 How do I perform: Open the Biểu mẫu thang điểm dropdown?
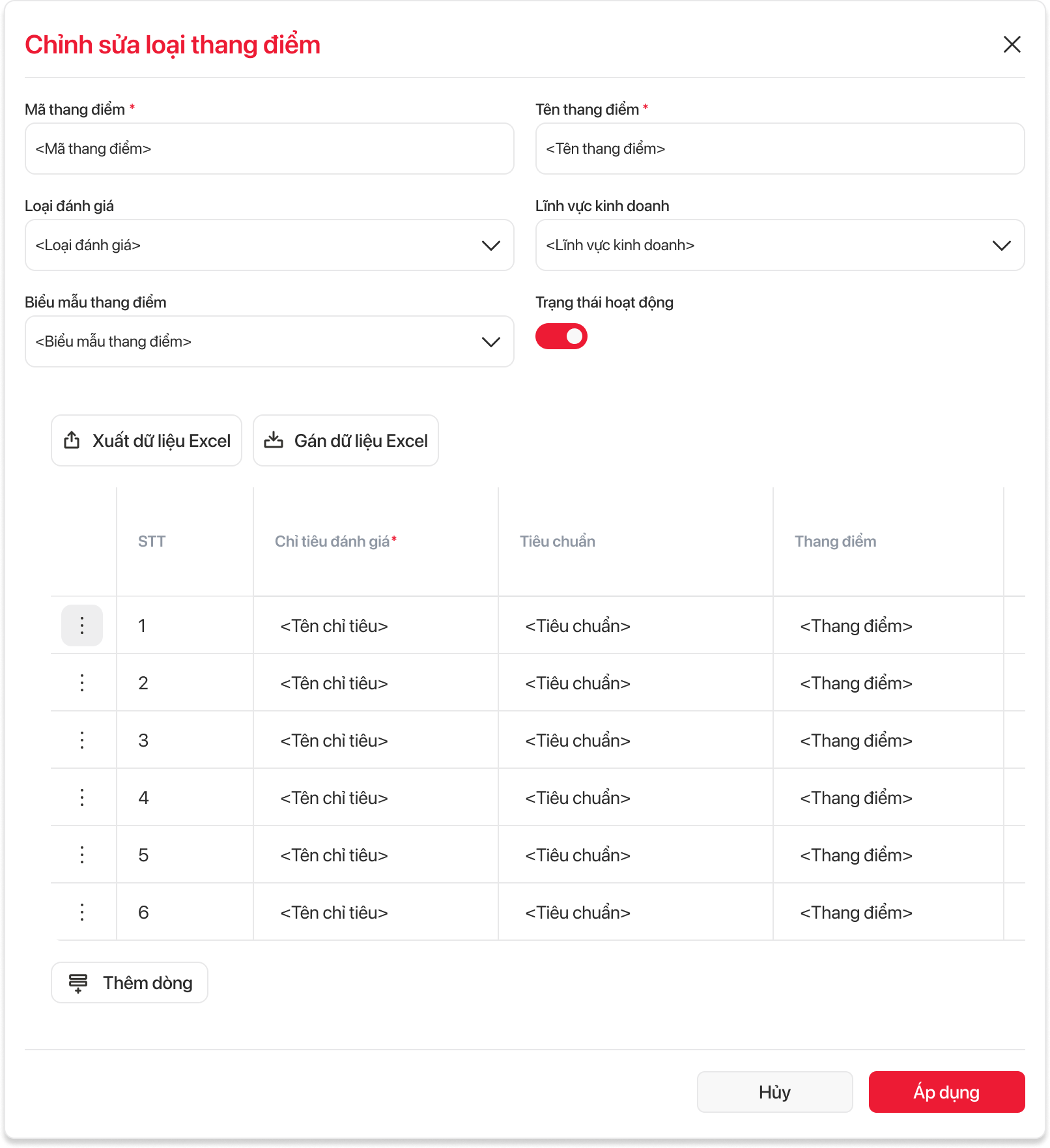point(269,341)
